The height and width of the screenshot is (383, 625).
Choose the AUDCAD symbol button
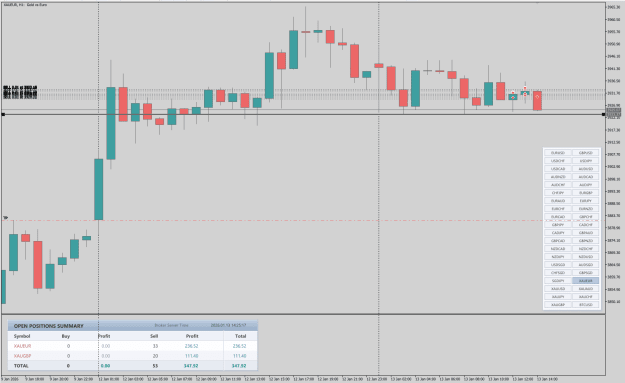585,177
